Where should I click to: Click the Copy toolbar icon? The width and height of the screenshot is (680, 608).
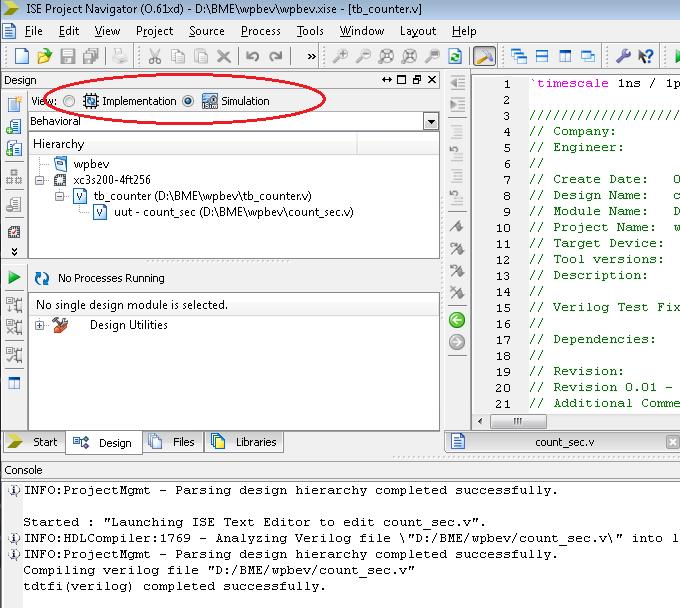tap(178, 56)
